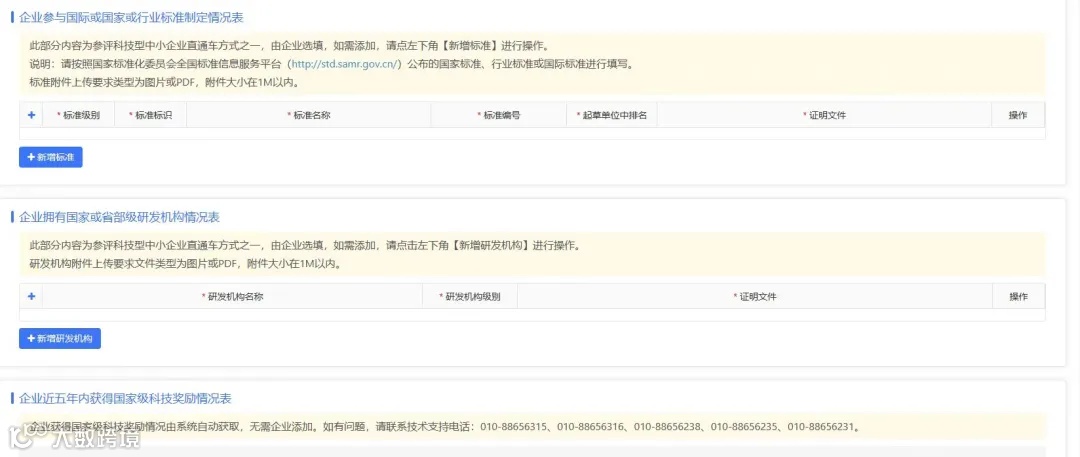Select the 证明文件 header in the R&D institution table
1080x457 pixels.
[x=755, y=296]
